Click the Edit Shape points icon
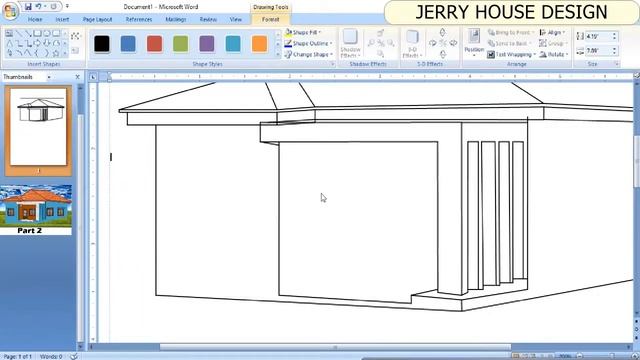The image size is (640, 360). pos(75,36)
